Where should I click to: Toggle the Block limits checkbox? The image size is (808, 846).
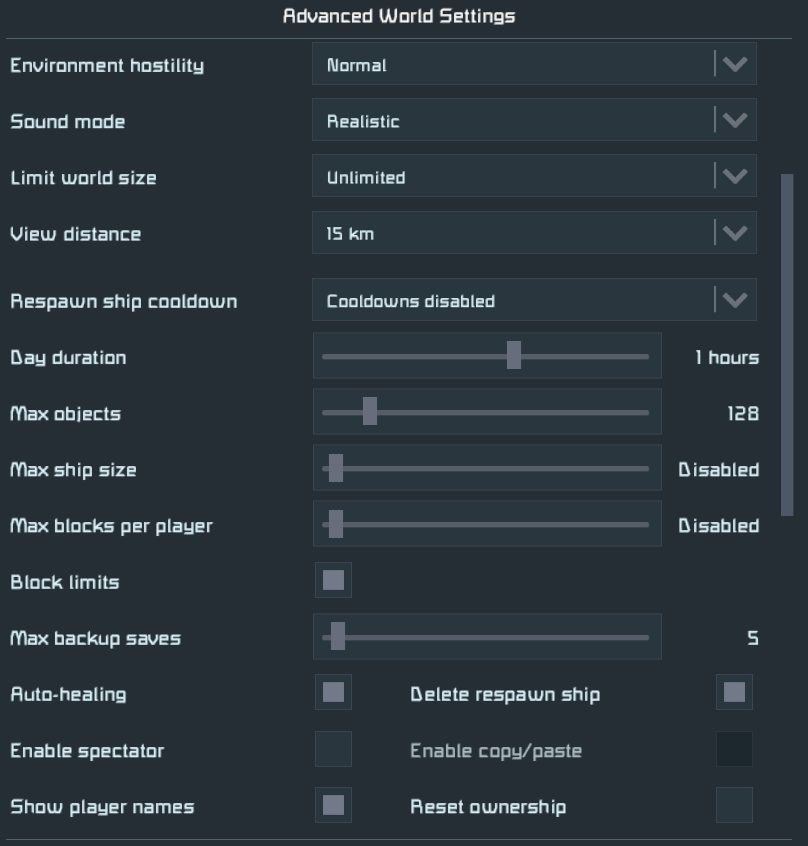pos(334,581)
